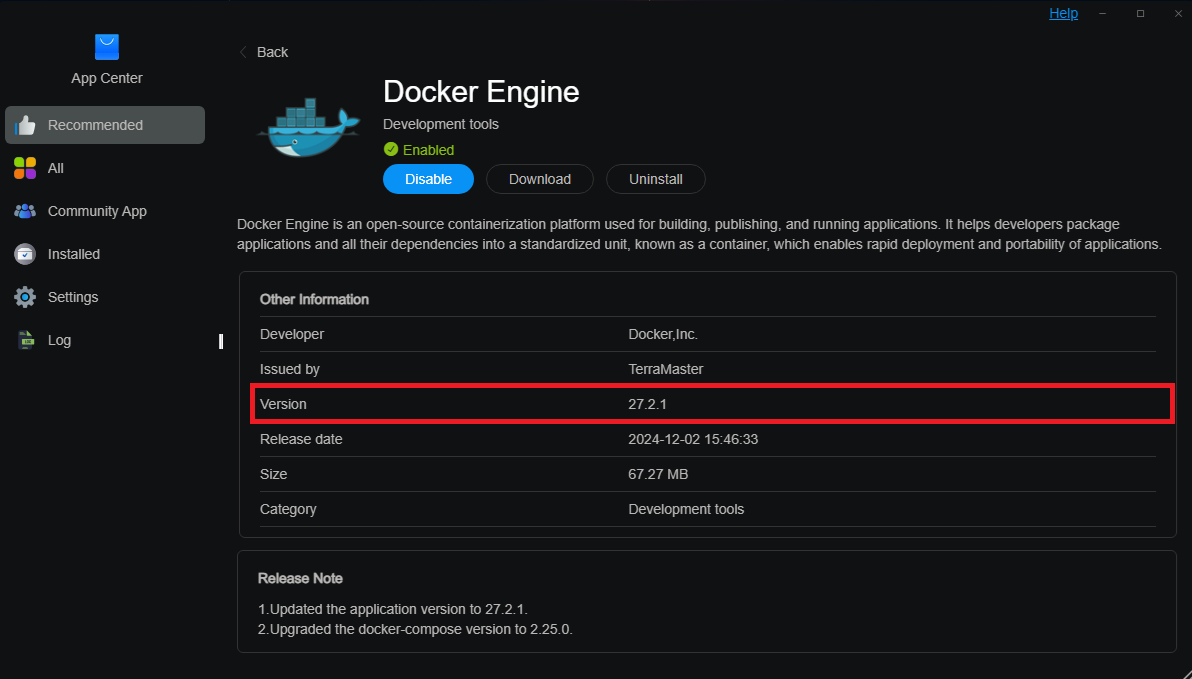
Task: Download the Docker Engine package
Action: 539,178
